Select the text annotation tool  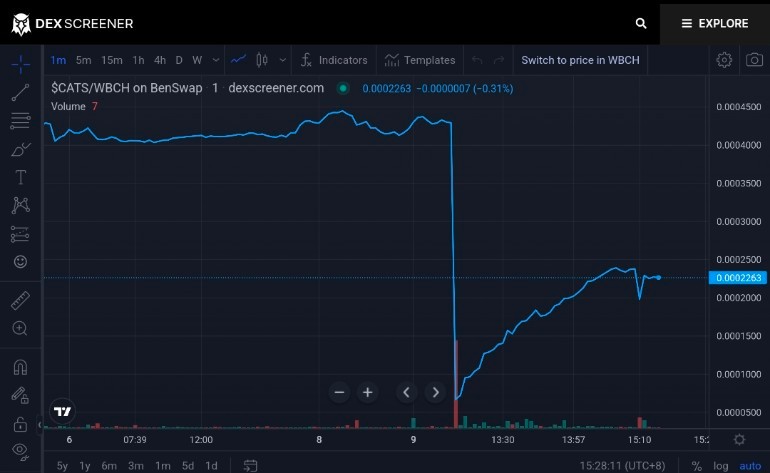[x=20, y=177]
